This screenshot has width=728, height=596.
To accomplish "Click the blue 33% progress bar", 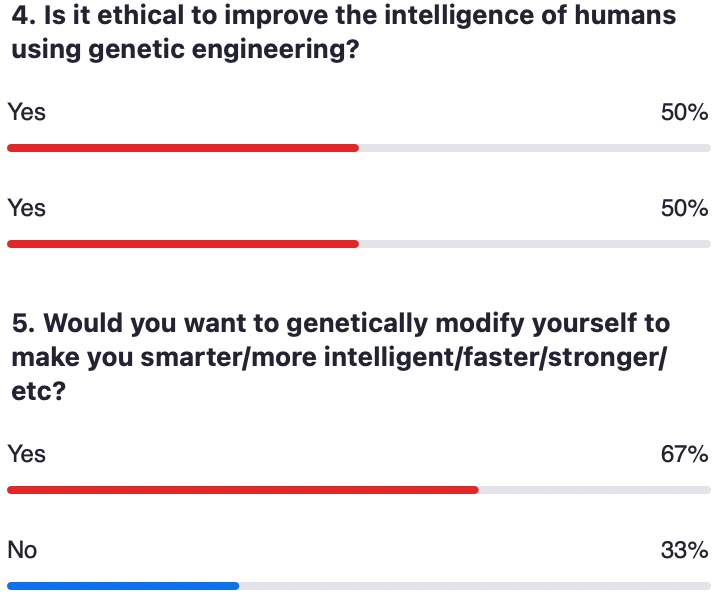I will [122, 586].
